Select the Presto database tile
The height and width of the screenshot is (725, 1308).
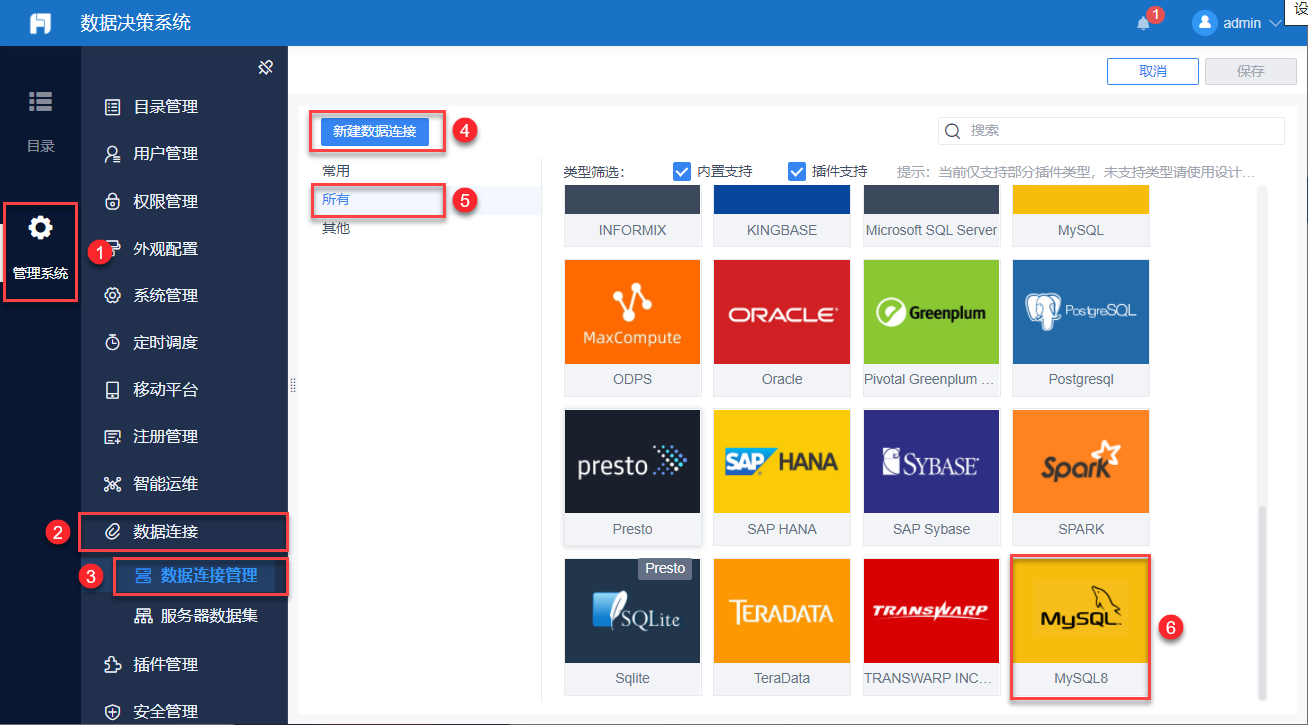coord(632,477)
